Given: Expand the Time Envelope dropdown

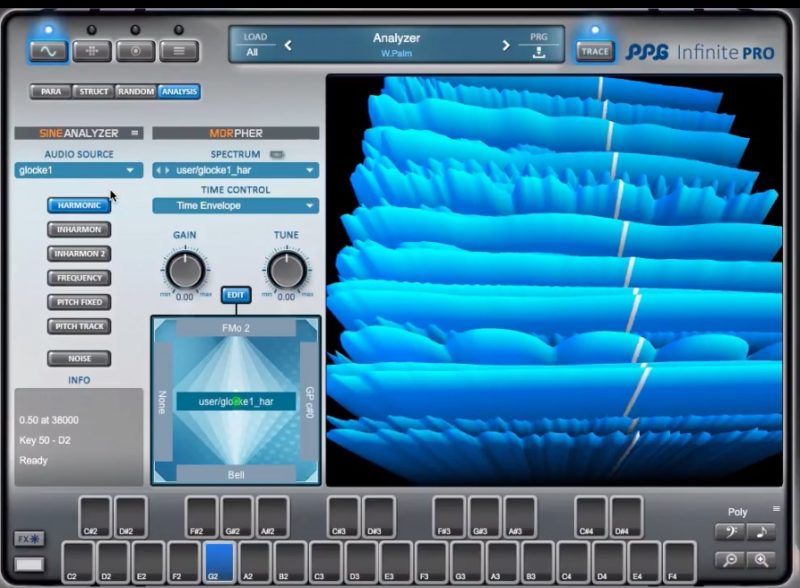Looking at the screenshot, I should click(236, 206).
